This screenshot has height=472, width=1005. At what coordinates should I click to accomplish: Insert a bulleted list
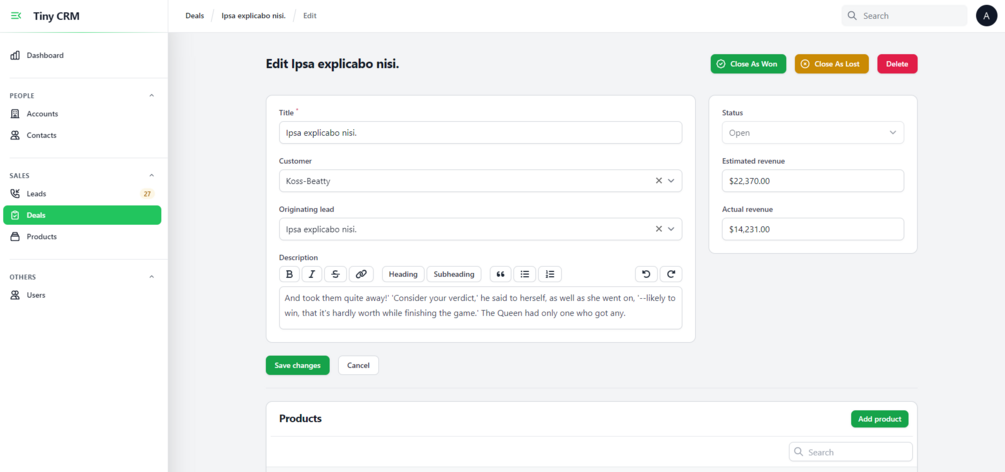click(x=525, y=274)
